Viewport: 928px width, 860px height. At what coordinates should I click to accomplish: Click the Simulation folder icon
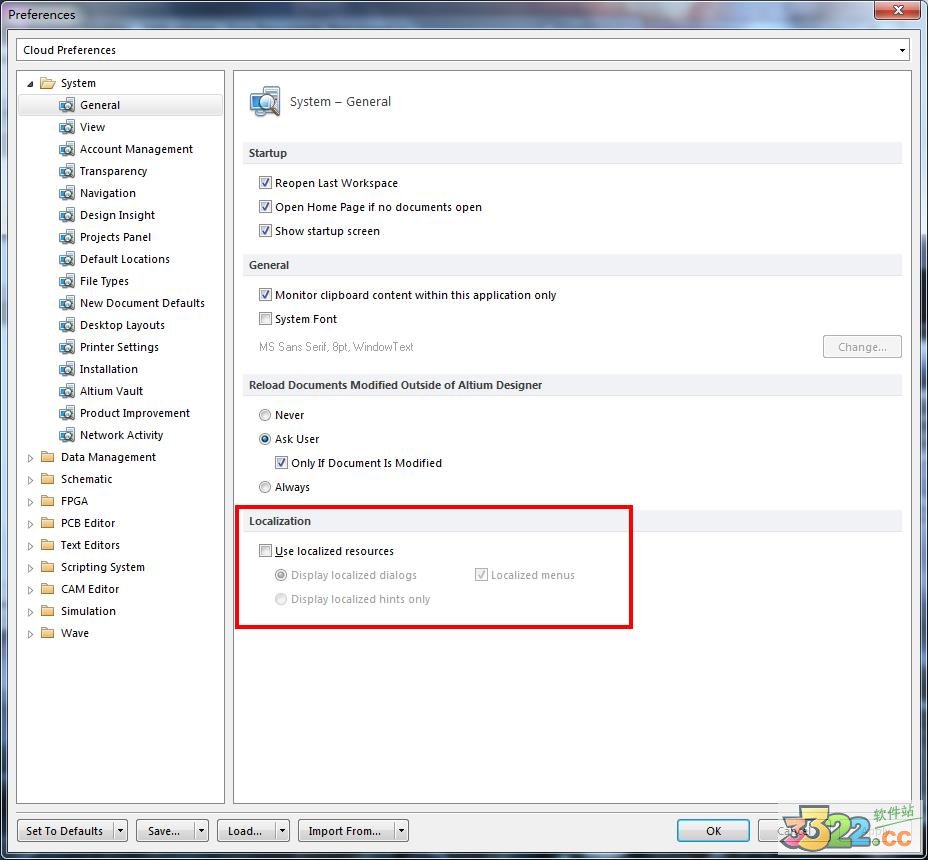pos(47,611)
